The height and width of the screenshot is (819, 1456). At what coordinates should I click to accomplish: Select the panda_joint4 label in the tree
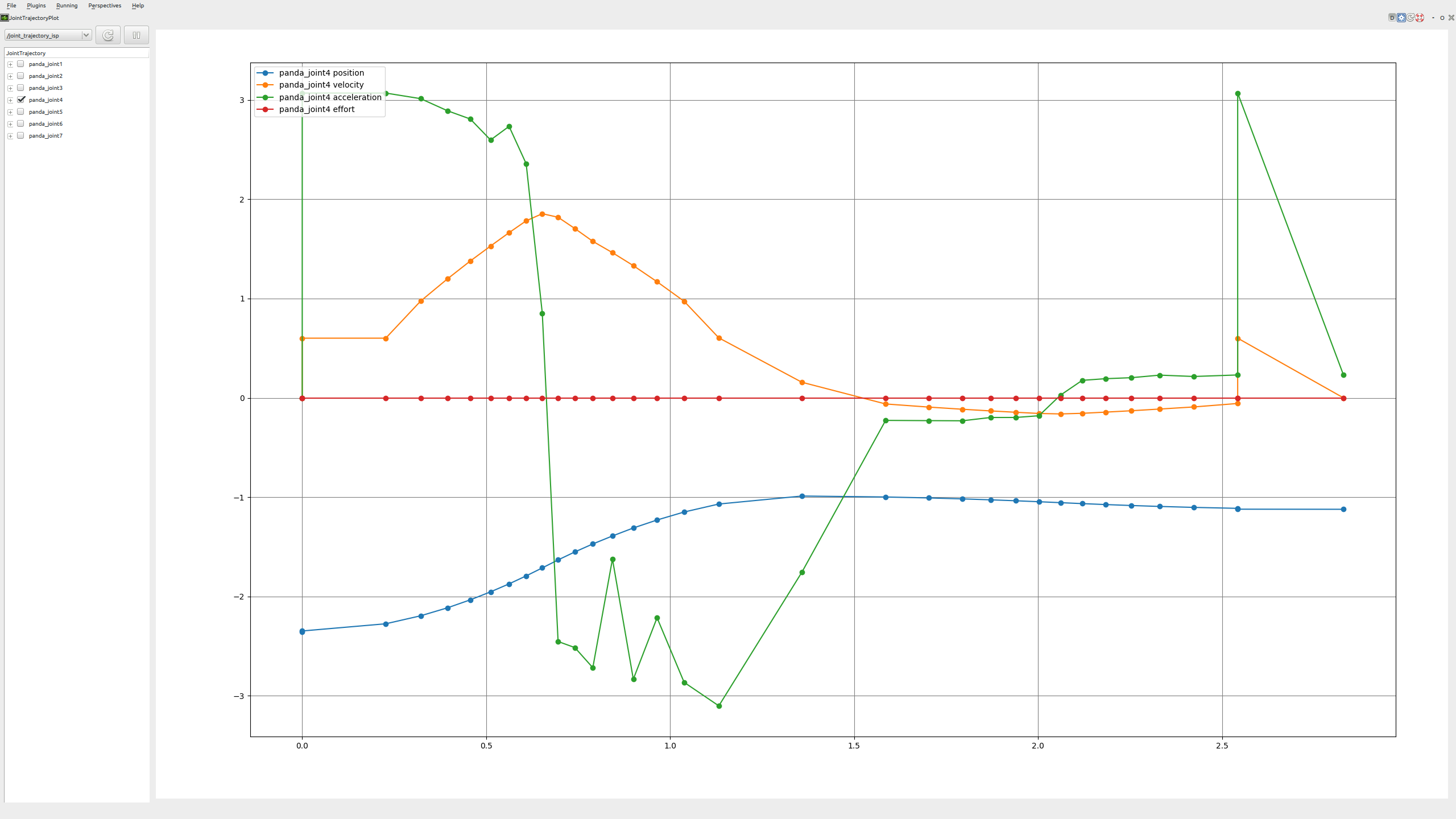[x=45, y=100]
